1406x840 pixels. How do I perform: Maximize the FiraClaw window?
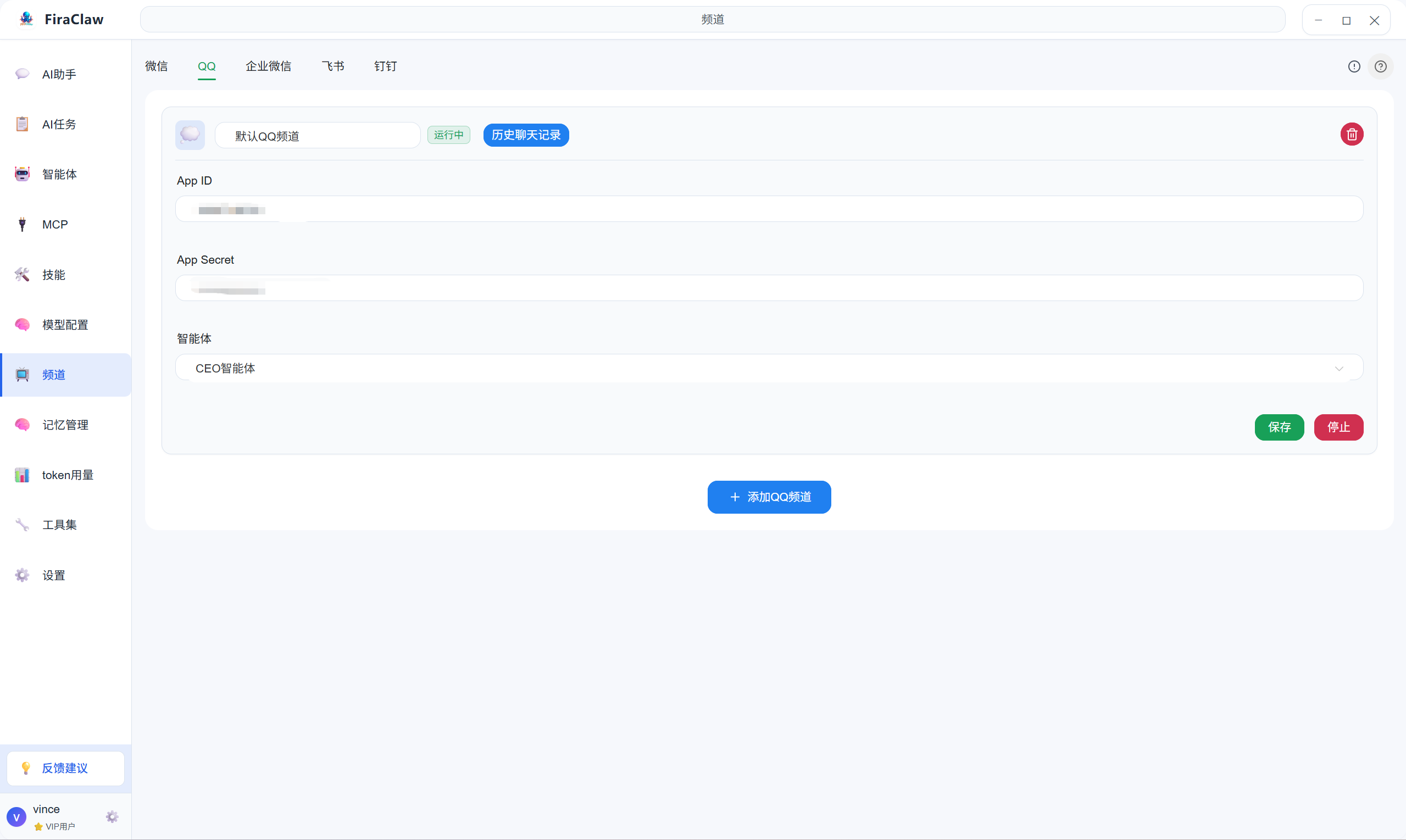1347,20
